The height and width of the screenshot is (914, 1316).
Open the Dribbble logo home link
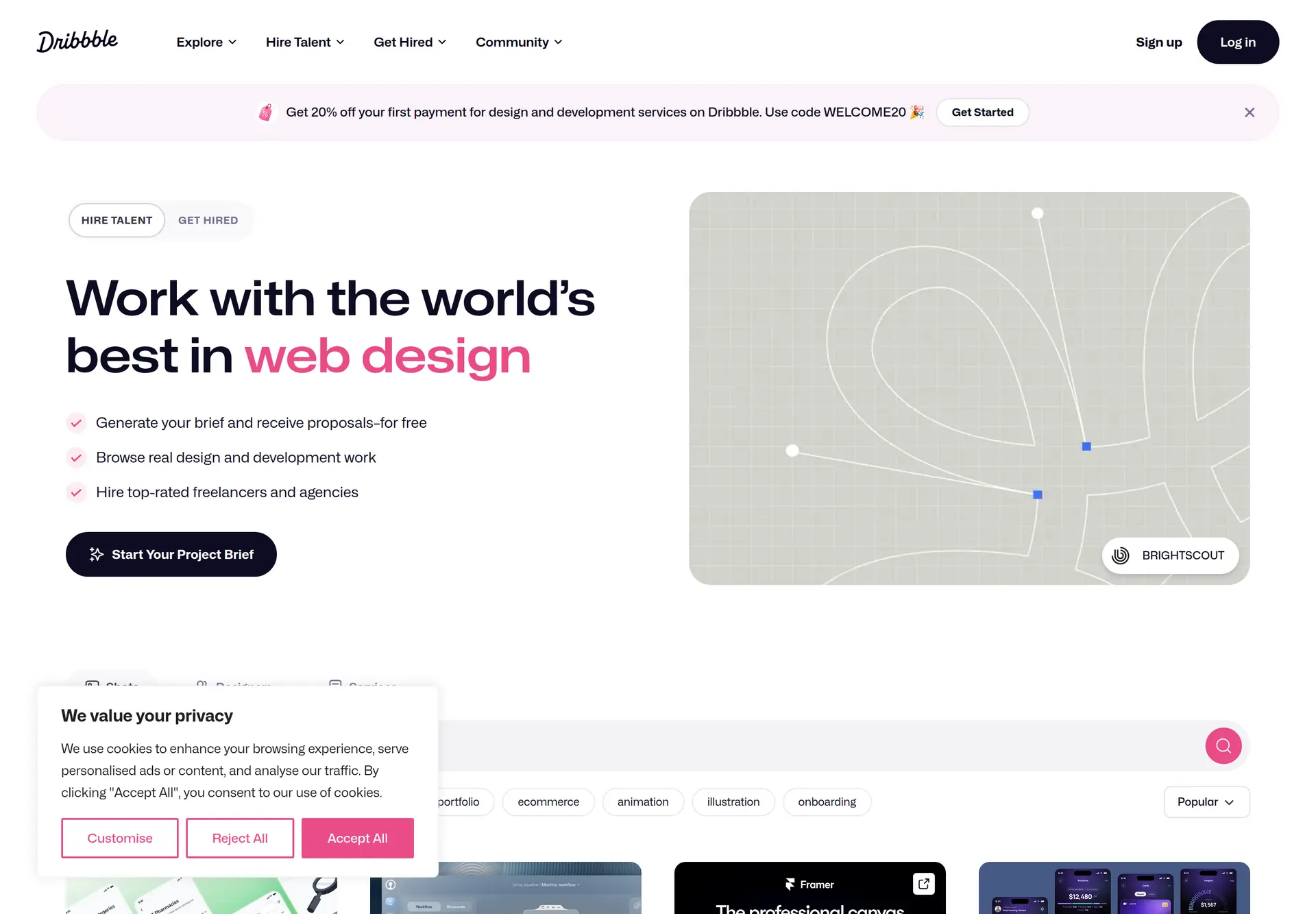[77, 41]
